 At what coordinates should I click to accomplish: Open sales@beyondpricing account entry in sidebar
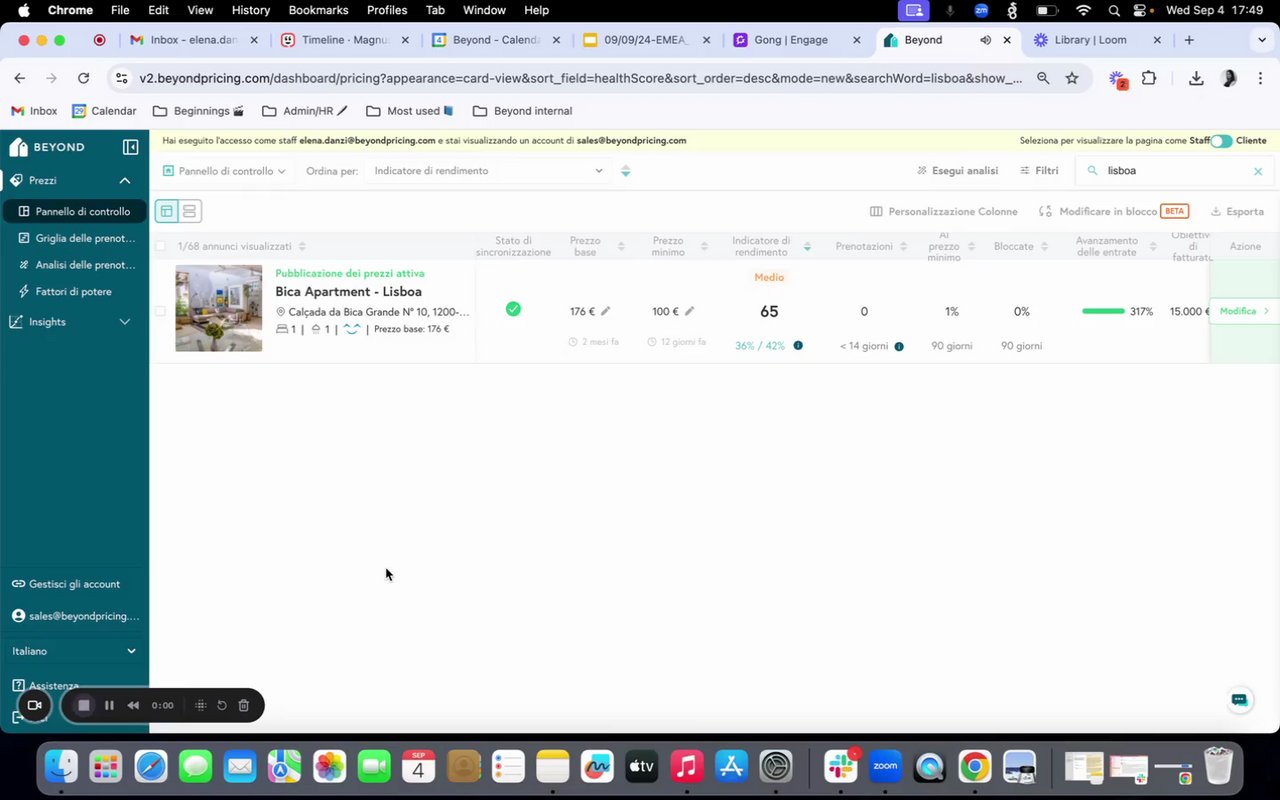pyautogui.click(x=75, y=616)
